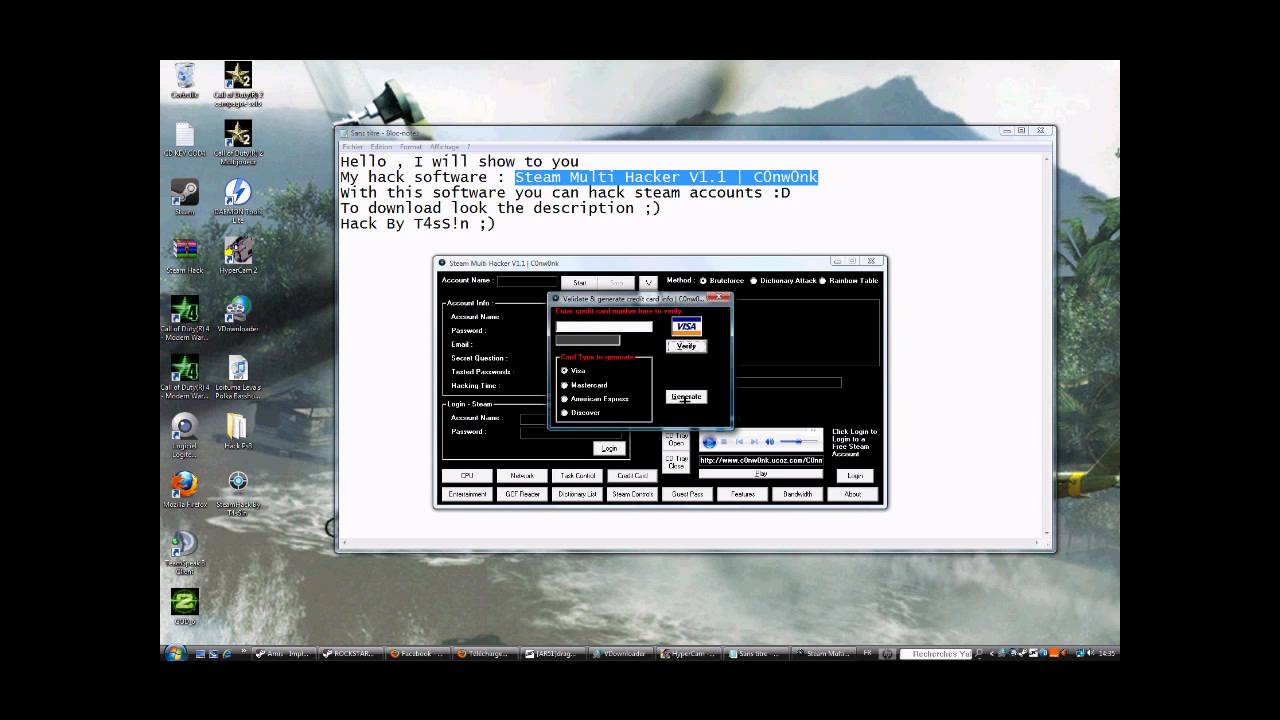The width and height of the screenshot is (1280, 720).
Task: Click the About button
Action: (x=852, y=494)
